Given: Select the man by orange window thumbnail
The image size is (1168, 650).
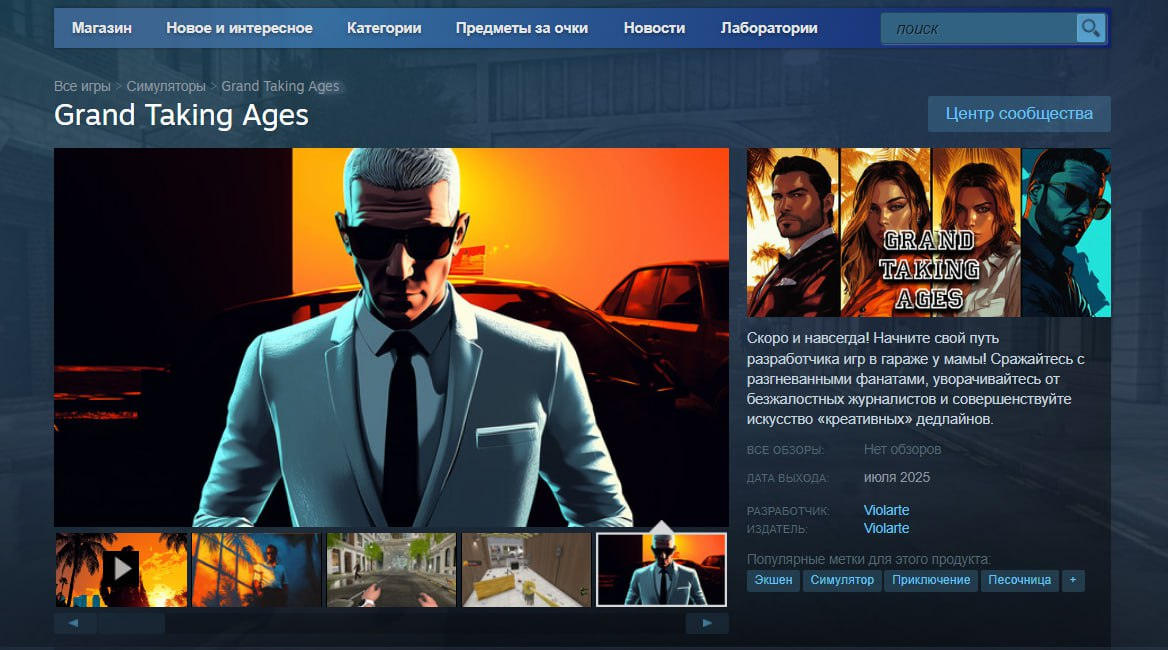Looking at the screenshot, I should point(256,570).
